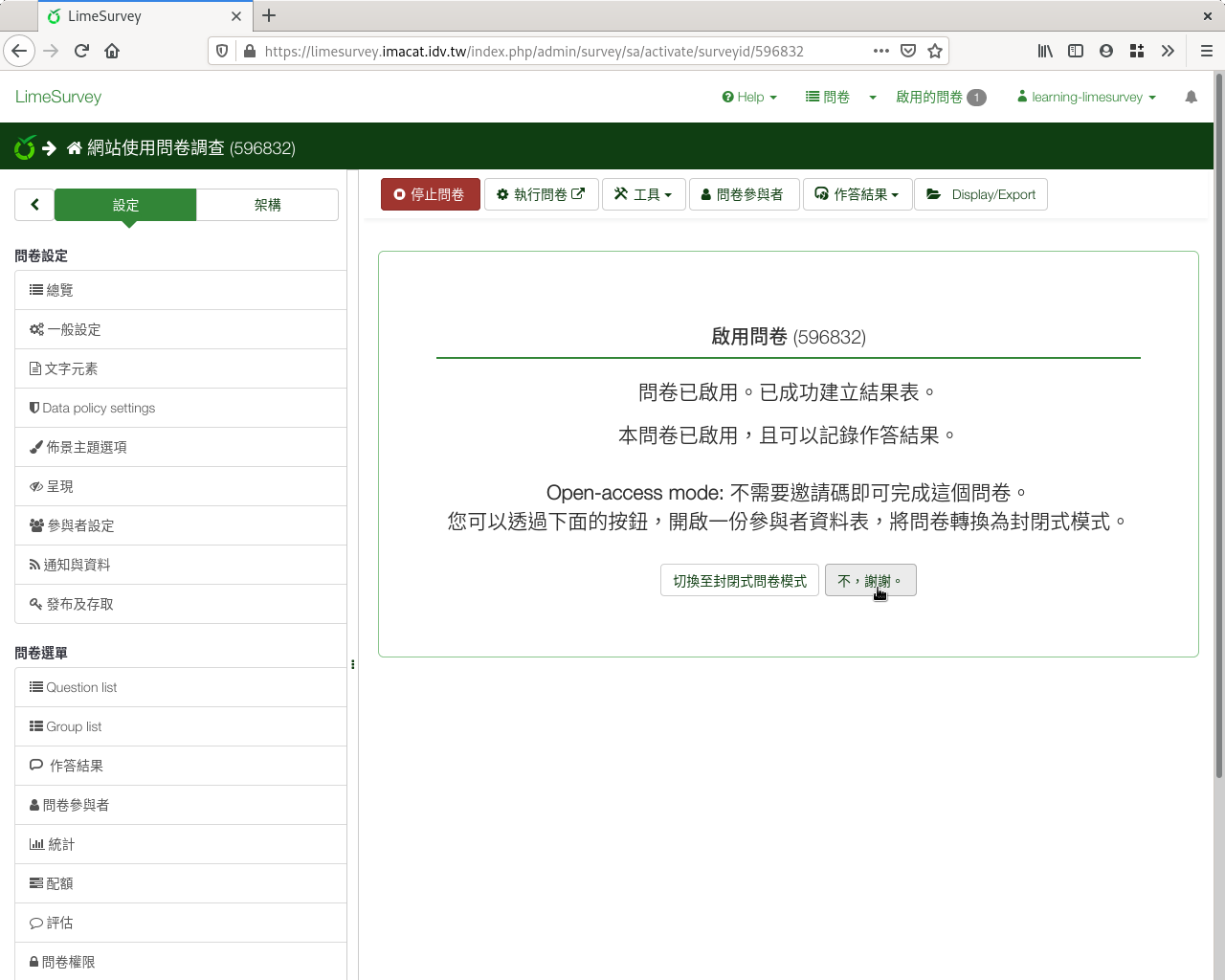Screen dimensions: 1225x980
Task: Switch to the 設定 tab
Action: [125, 205]
